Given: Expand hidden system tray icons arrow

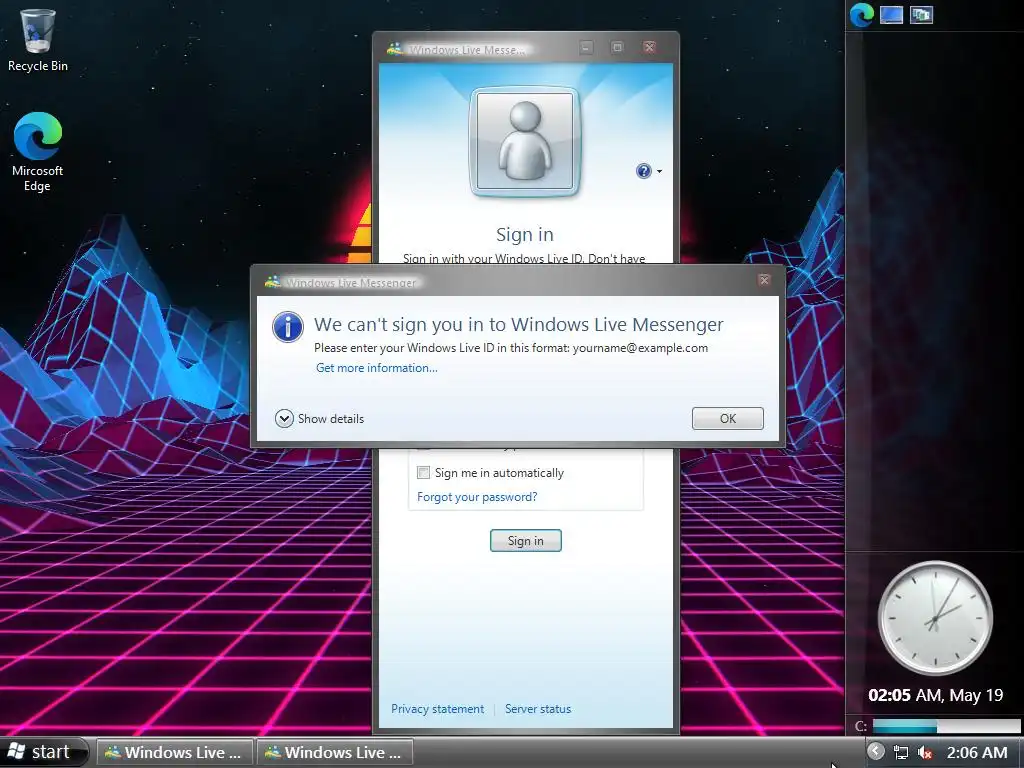Looking at the screenshot, I should pos(876,752).
